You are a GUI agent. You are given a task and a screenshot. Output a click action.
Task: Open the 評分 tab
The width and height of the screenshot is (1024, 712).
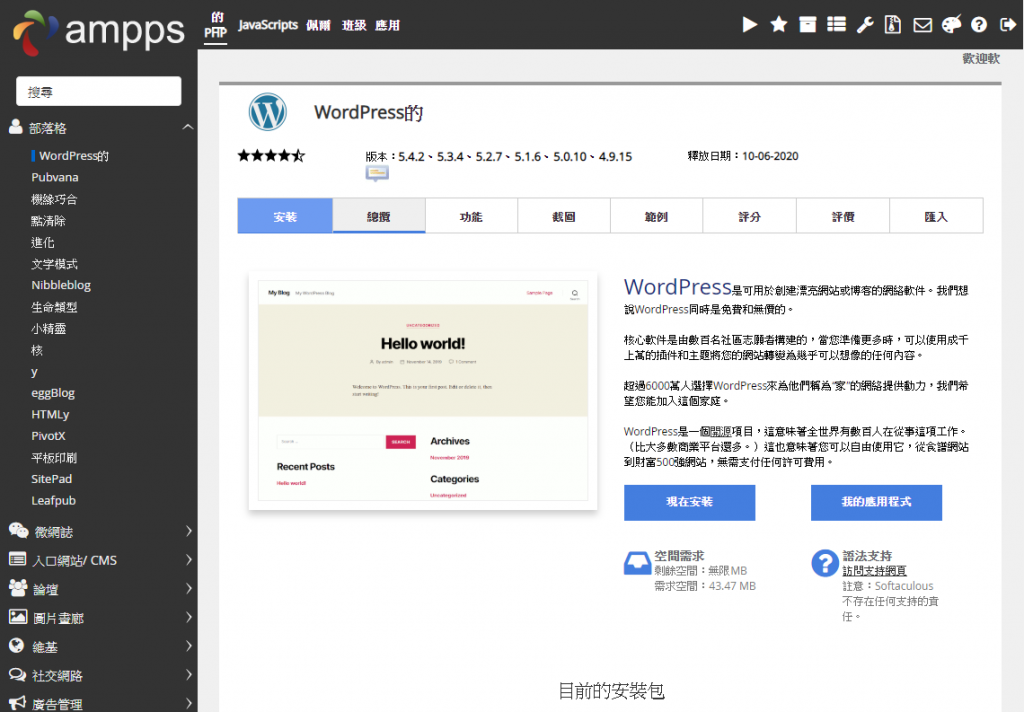tap(750, 216)
